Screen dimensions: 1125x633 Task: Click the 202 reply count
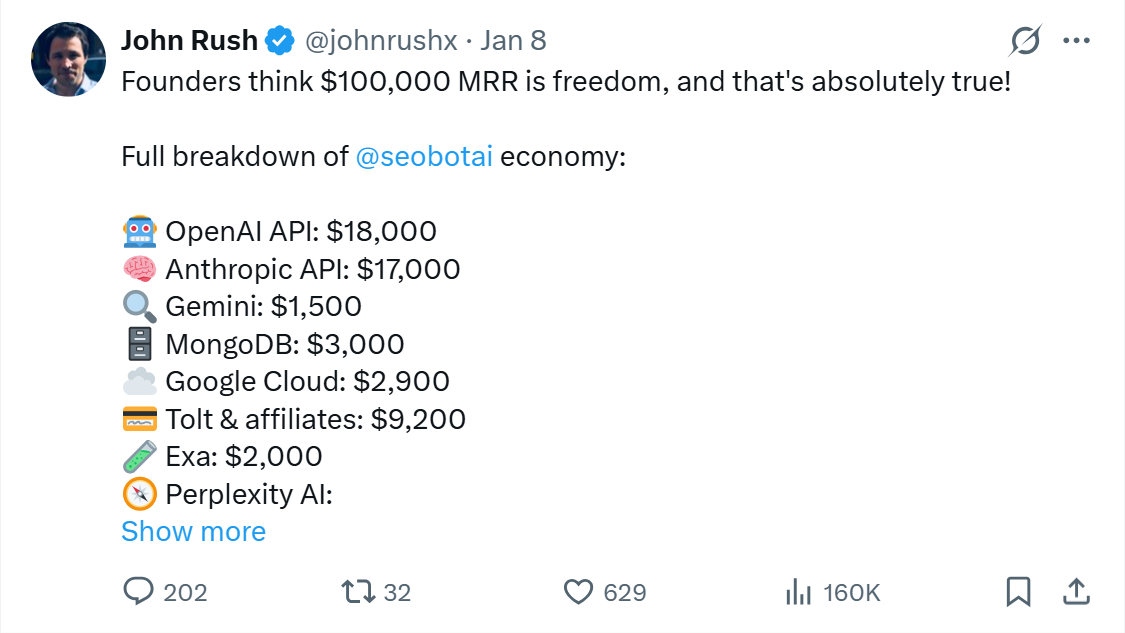186,592
